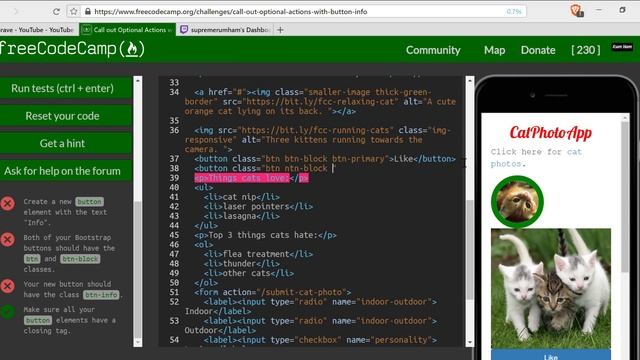Click the green check beside 'Make sure all your button' test
The width and height of the screenshot is (640, 360).
point(7,312)
